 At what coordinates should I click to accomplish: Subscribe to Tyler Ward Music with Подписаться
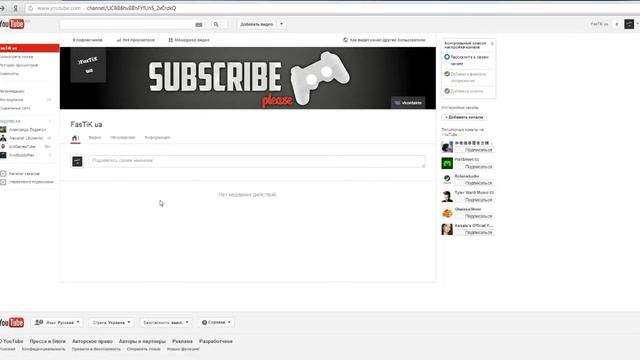point(476,200)
